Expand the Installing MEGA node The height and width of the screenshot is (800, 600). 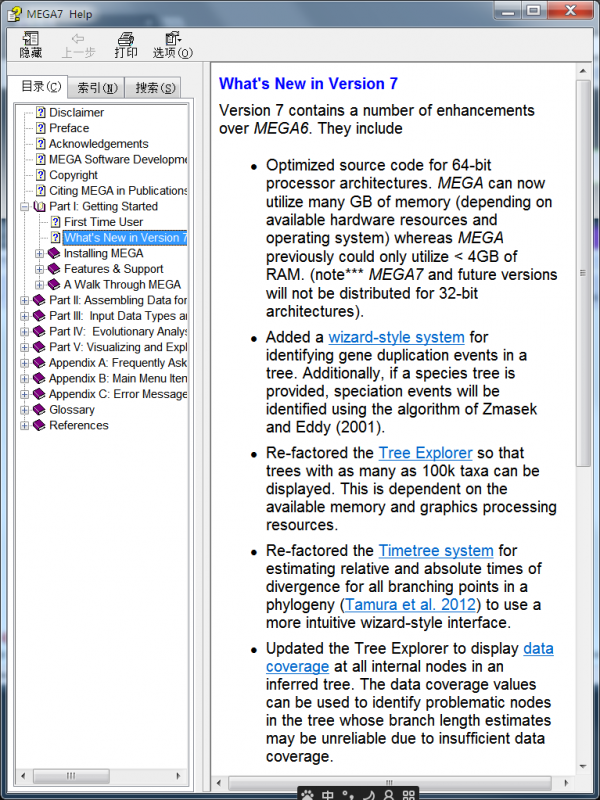pos(39,254)
